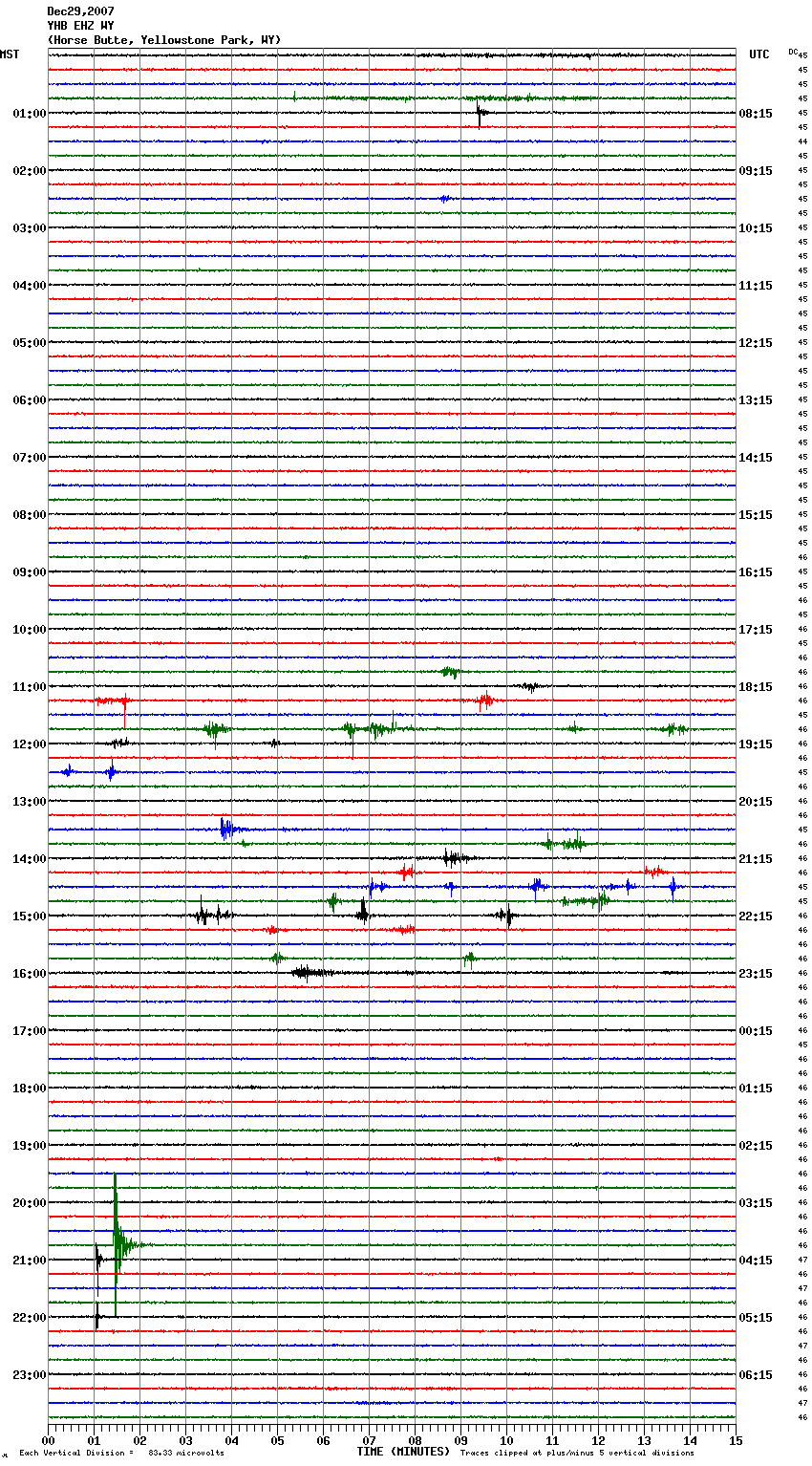
Task: Select the 03:00 MST row label
Action: point(30,228)
